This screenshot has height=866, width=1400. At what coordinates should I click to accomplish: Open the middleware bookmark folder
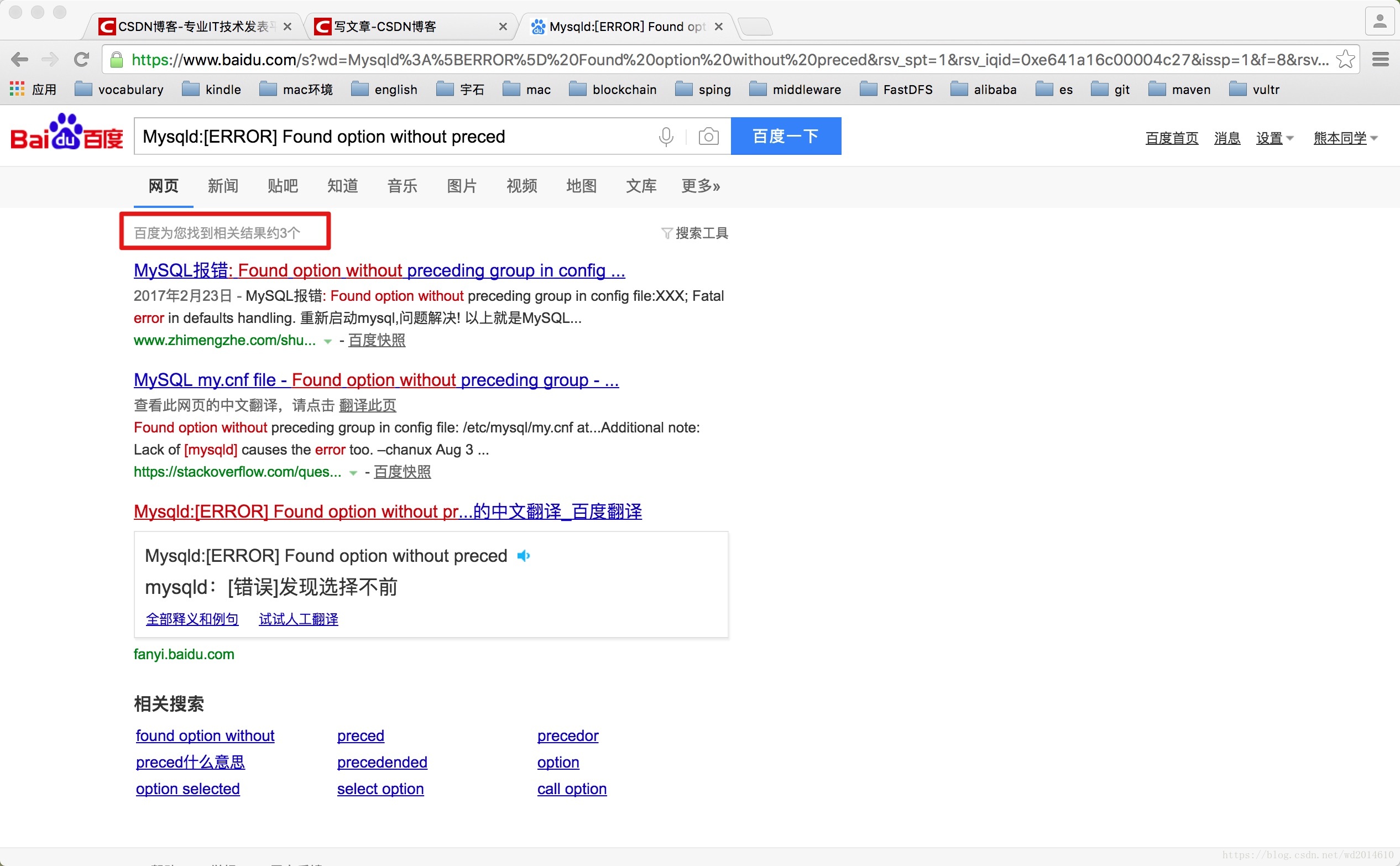point(795,90)
